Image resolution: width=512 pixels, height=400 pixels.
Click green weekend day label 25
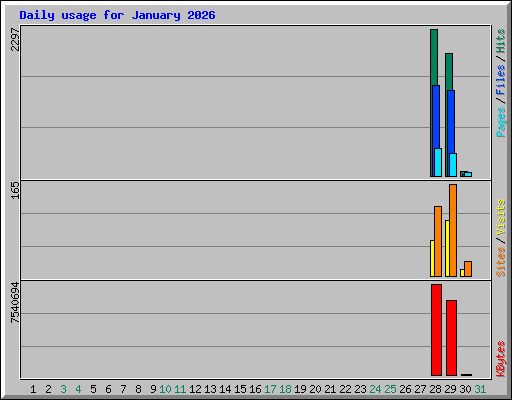coord(390,389)
